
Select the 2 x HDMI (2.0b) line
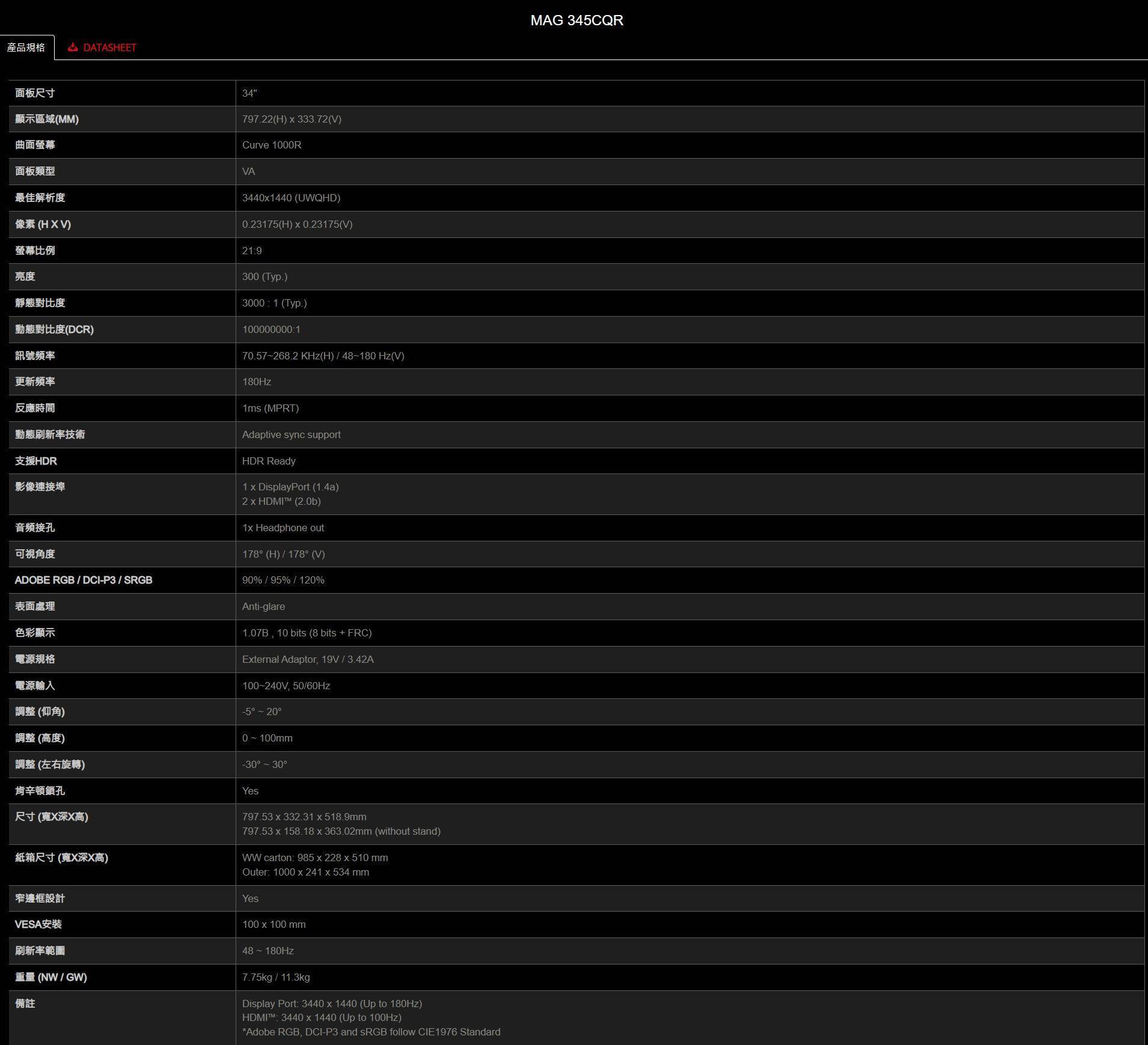pyautogui.click(x=281, y=501)
